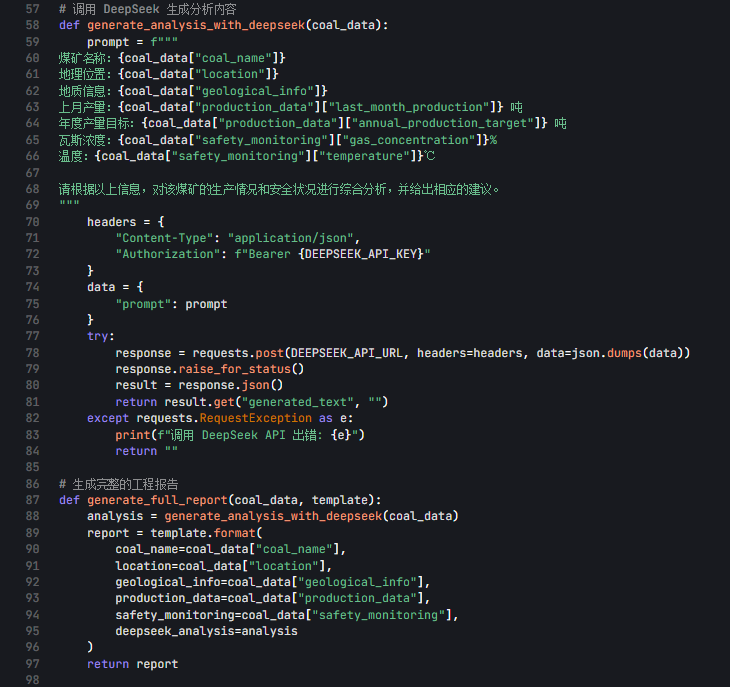Click raise_for_status on line 79
The height and width of the screenshot is (687, 730).
coord(235,369)
